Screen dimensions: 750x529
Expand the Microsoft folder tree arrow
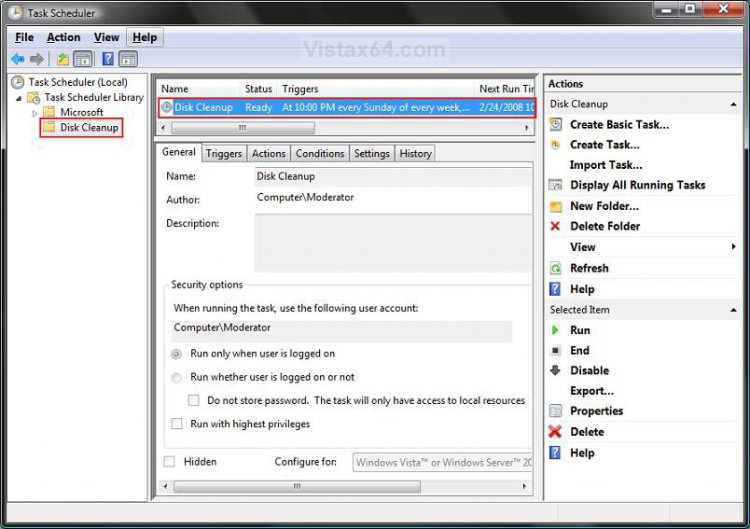[34, 113]
